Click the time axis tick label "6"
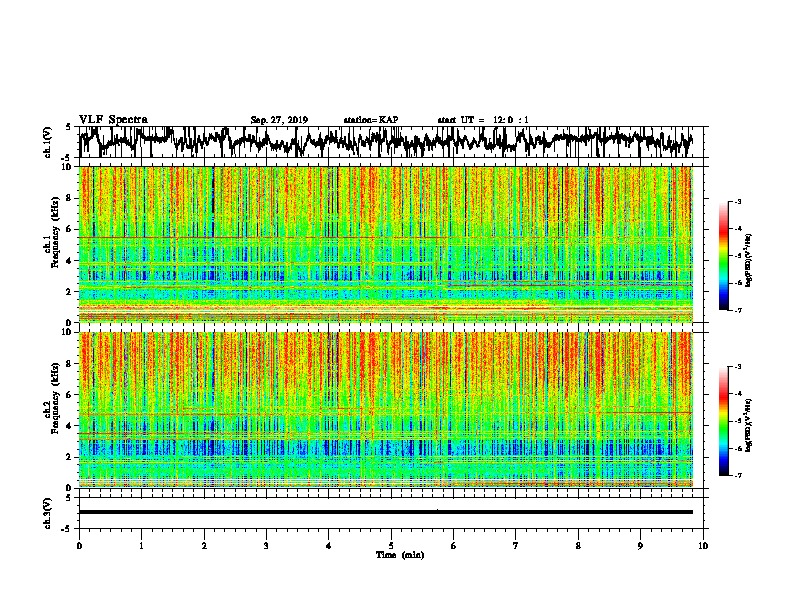Screen dimensions: 792x612 coord(454,546)
